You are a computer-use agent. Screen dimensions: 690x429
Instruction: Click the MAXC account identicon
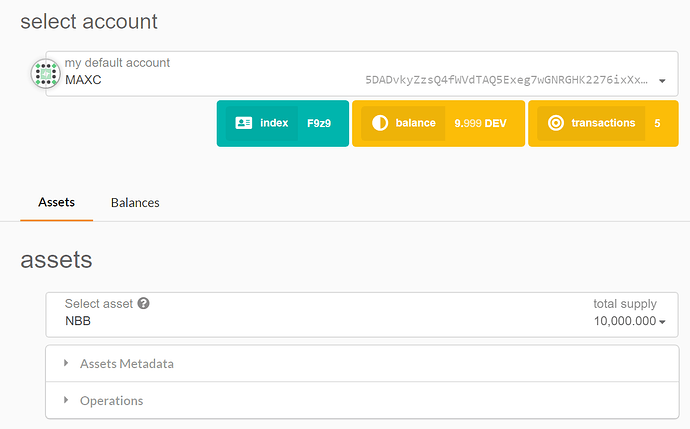click(45, 73)
